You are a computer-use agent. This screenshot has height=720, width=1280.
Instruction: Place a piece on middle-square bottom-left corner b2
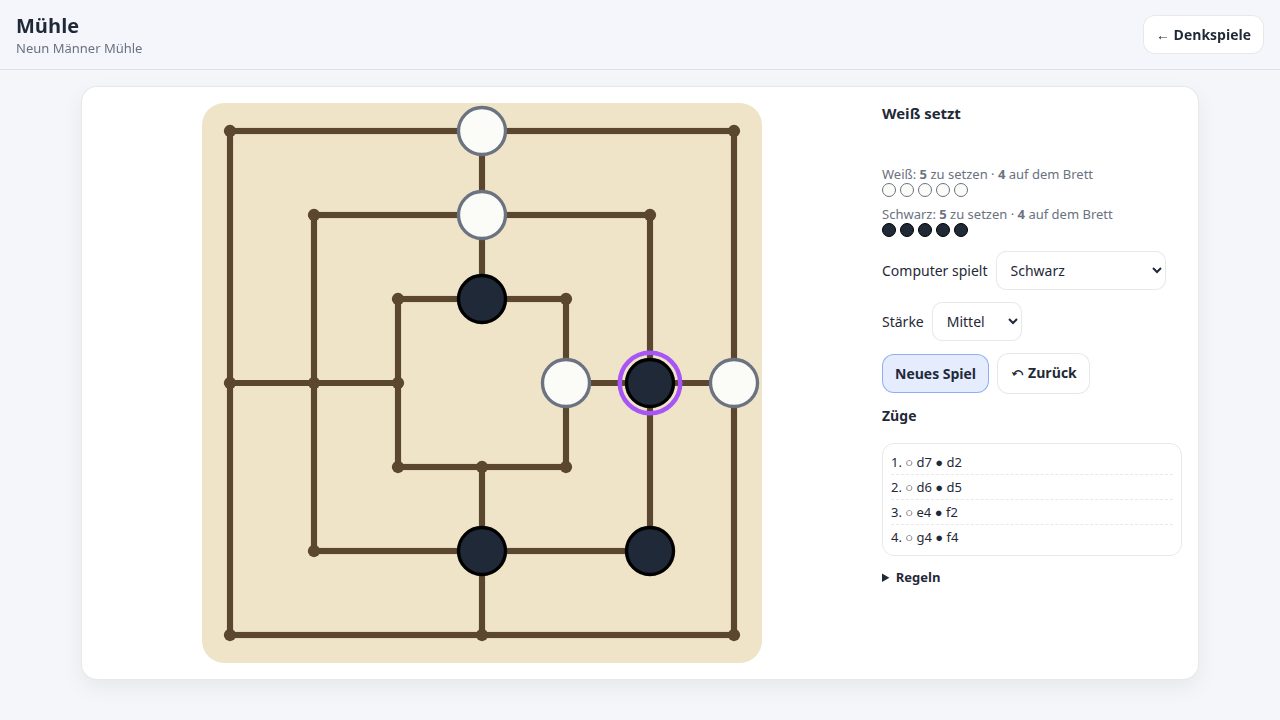(314, 551)
